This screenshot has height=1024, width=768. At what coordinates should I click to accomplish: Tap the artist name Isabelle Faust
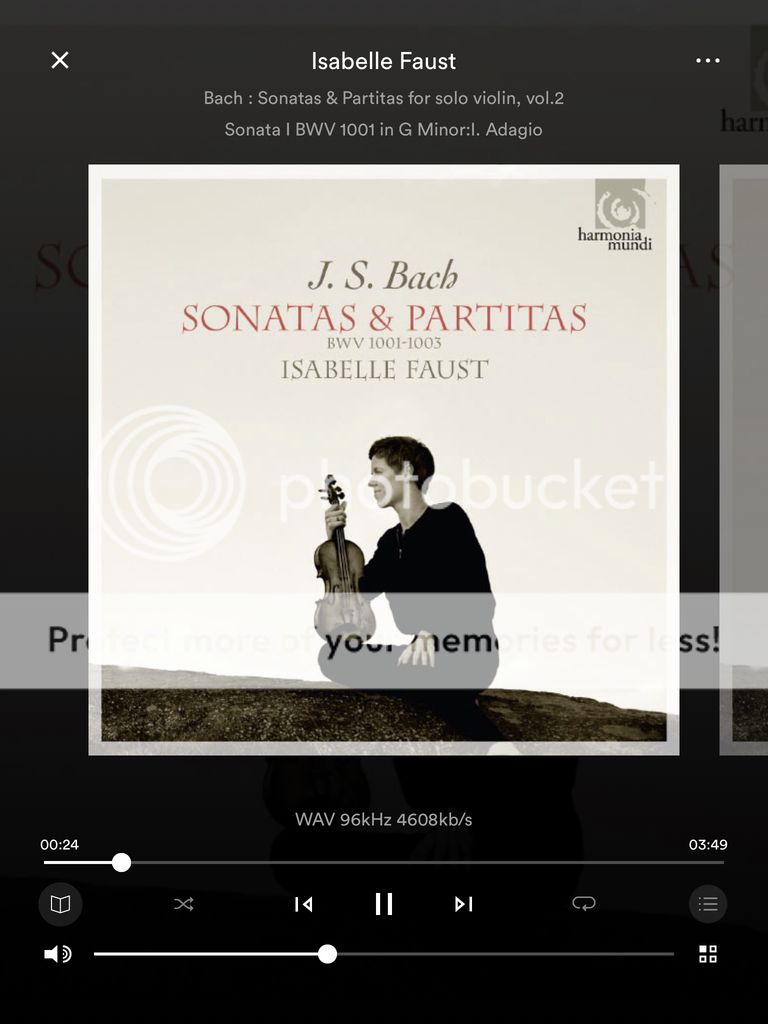384,61
